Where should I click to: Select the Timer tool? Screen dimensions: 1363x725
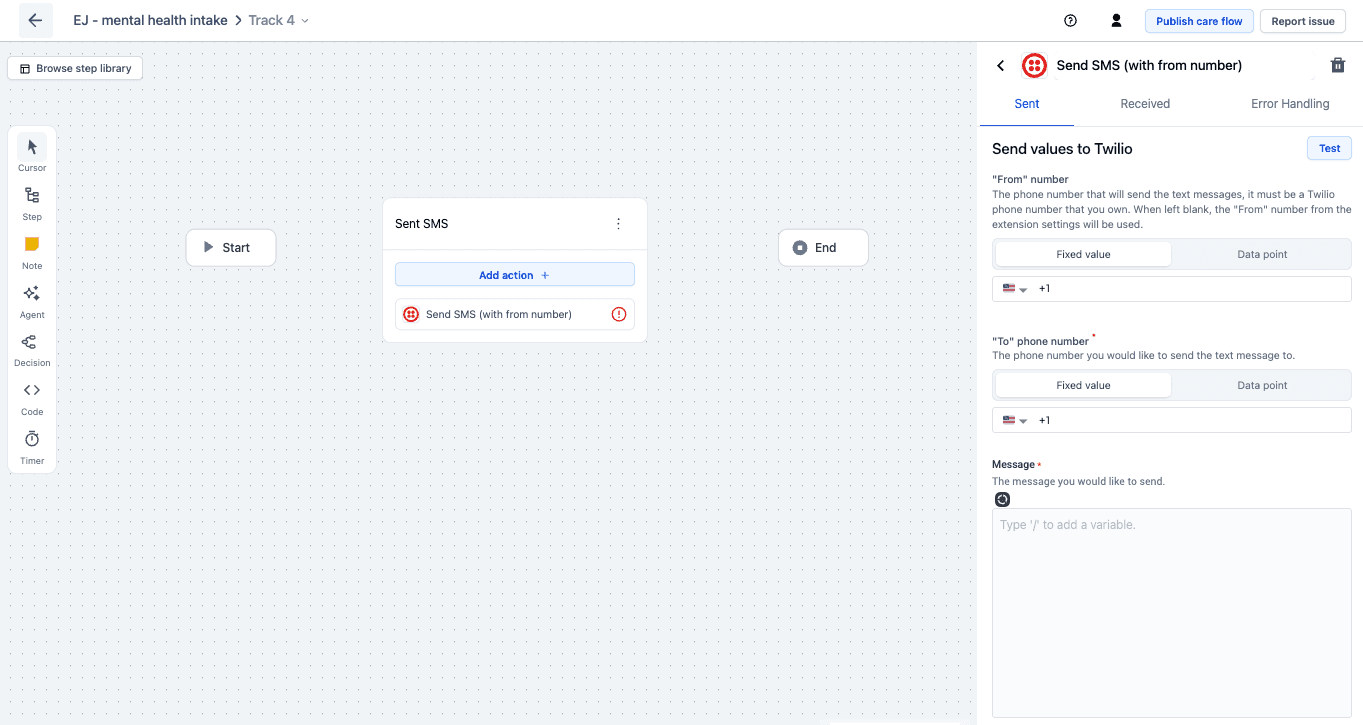point(32,447)
